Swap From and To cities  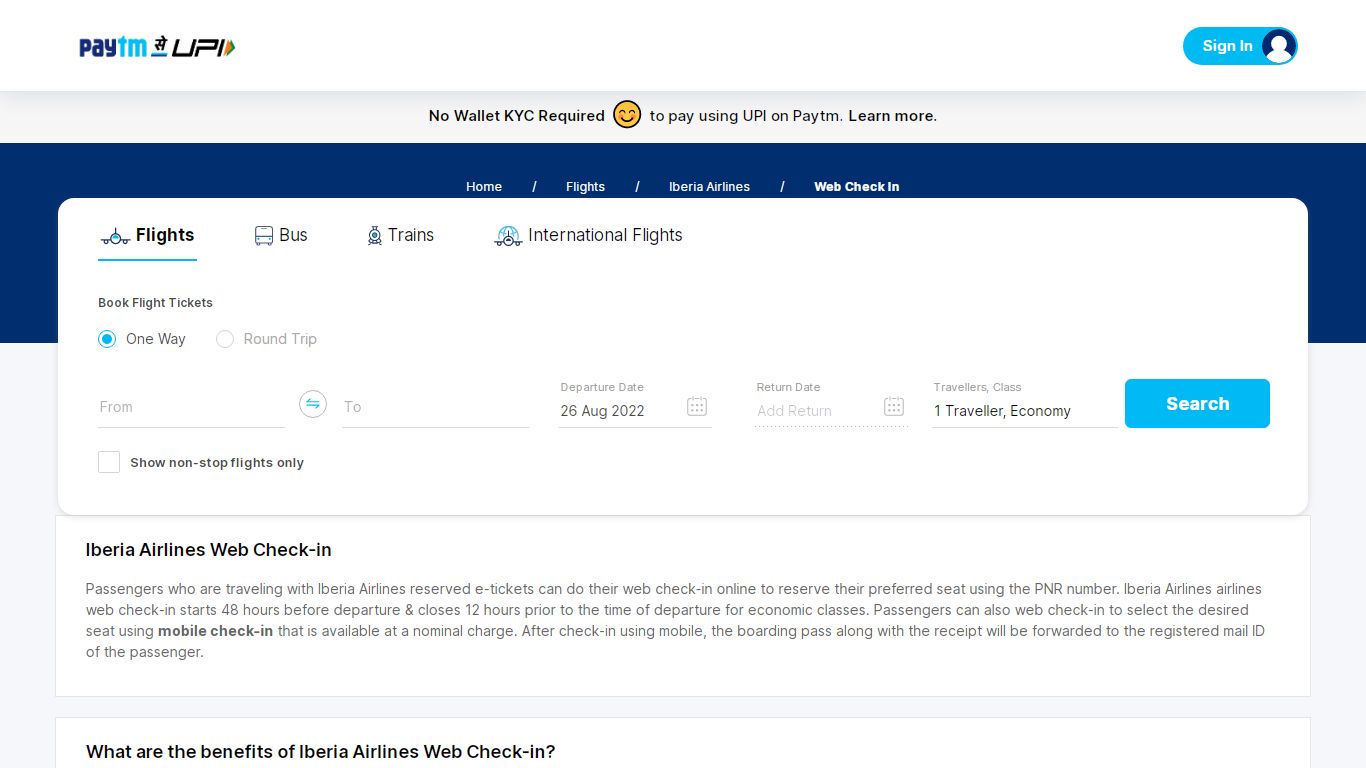click(313, 404)
